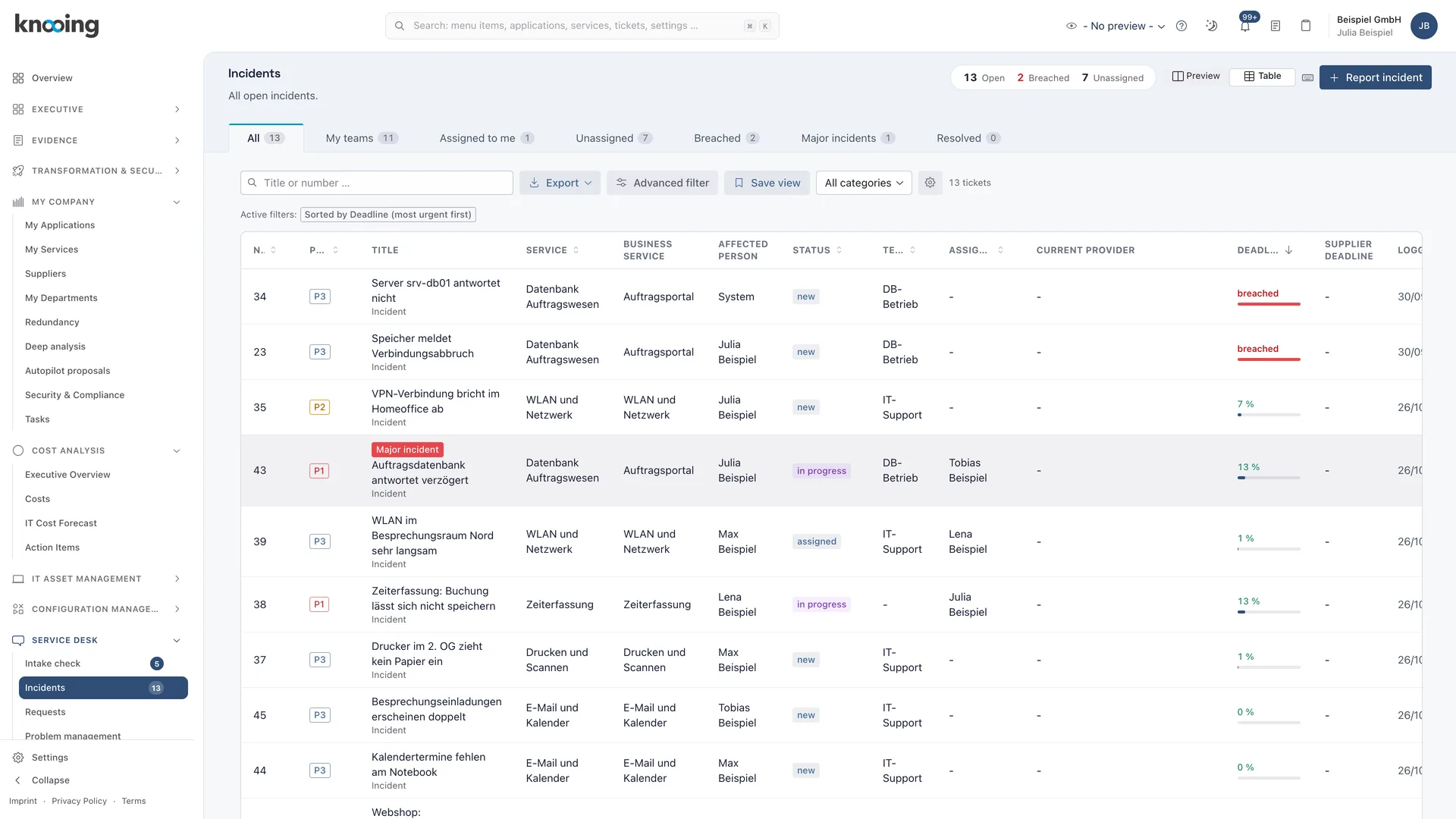1456x819 pixels.
Task: Open the Export dropdown
Action: 560,183
